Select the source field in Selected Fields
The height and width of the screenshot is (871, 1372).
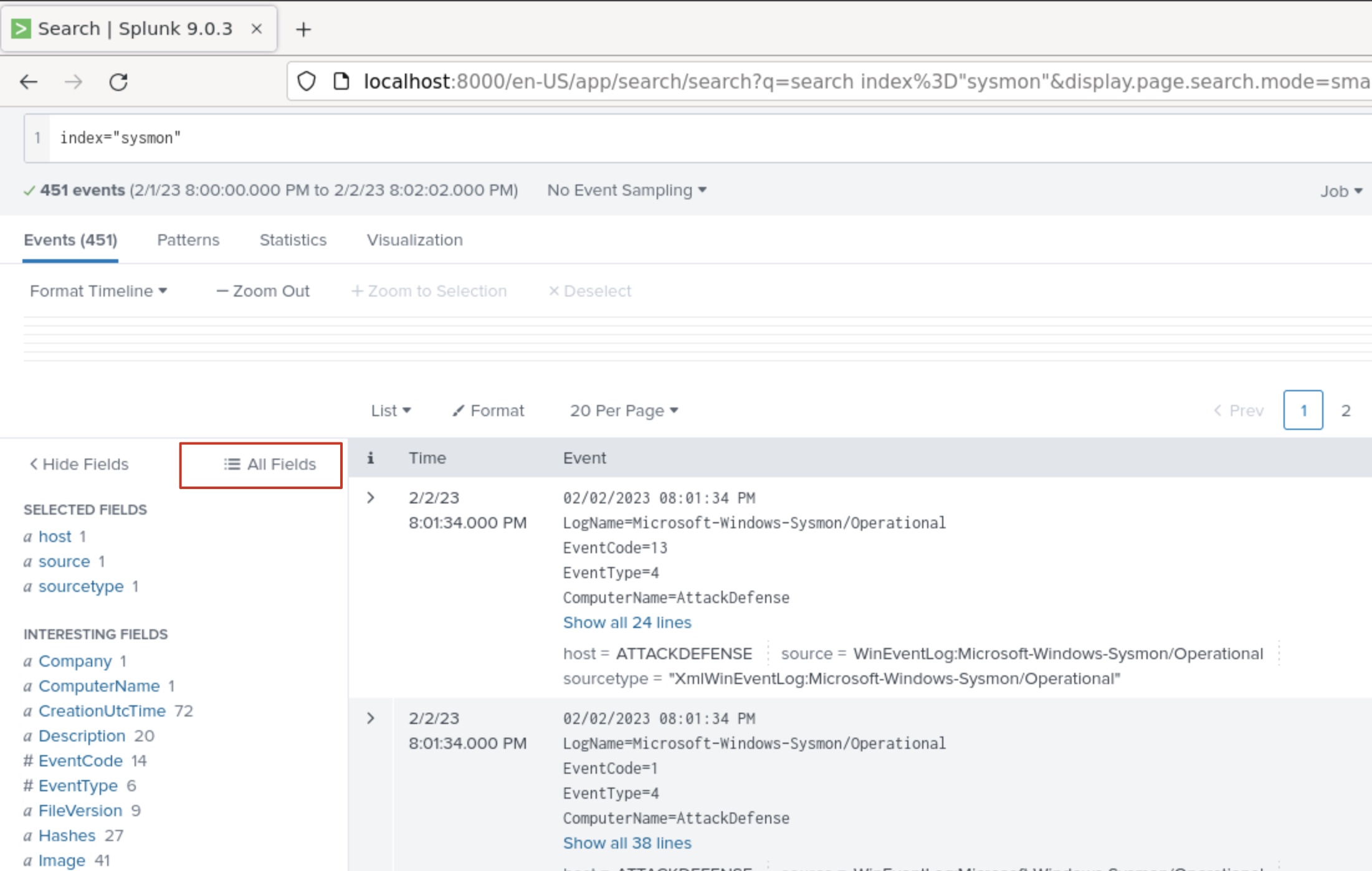(x=64, y=561)
